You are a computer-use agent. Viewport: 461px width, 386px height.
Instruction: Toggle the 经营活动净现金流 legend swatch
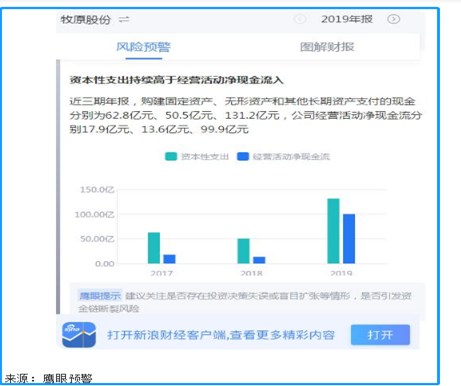click(x=243, y=156)
